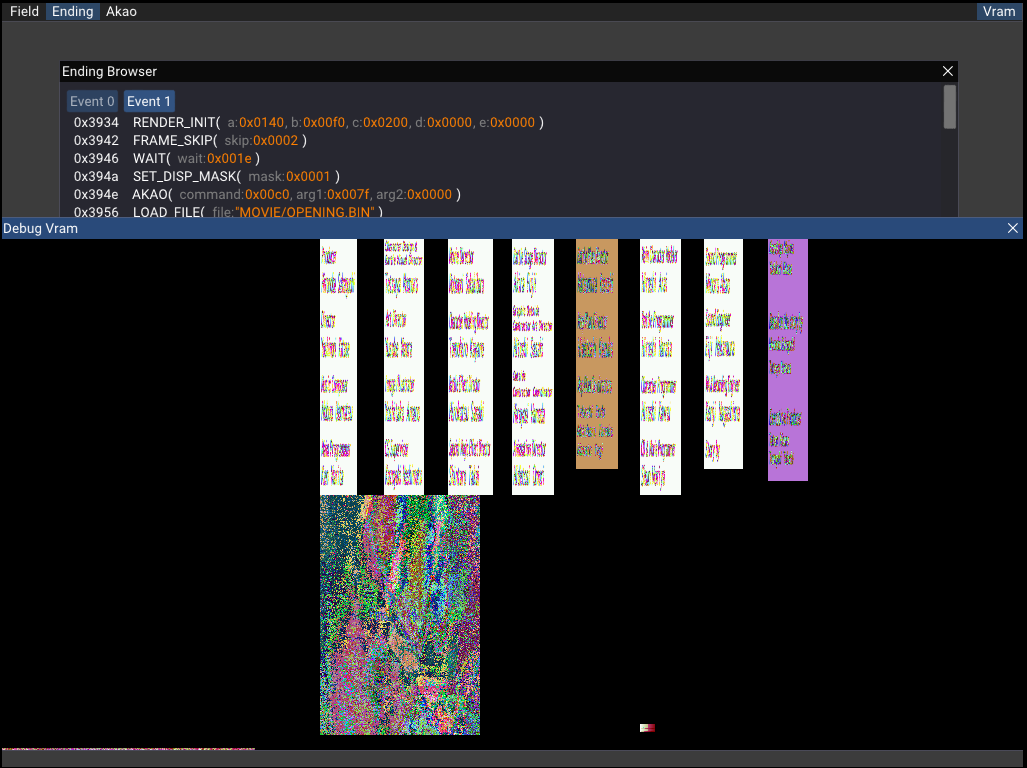Viewport: 1027px width, 768px height.
Task: Click the small red-white palette swatch
Action: [647, 728]
